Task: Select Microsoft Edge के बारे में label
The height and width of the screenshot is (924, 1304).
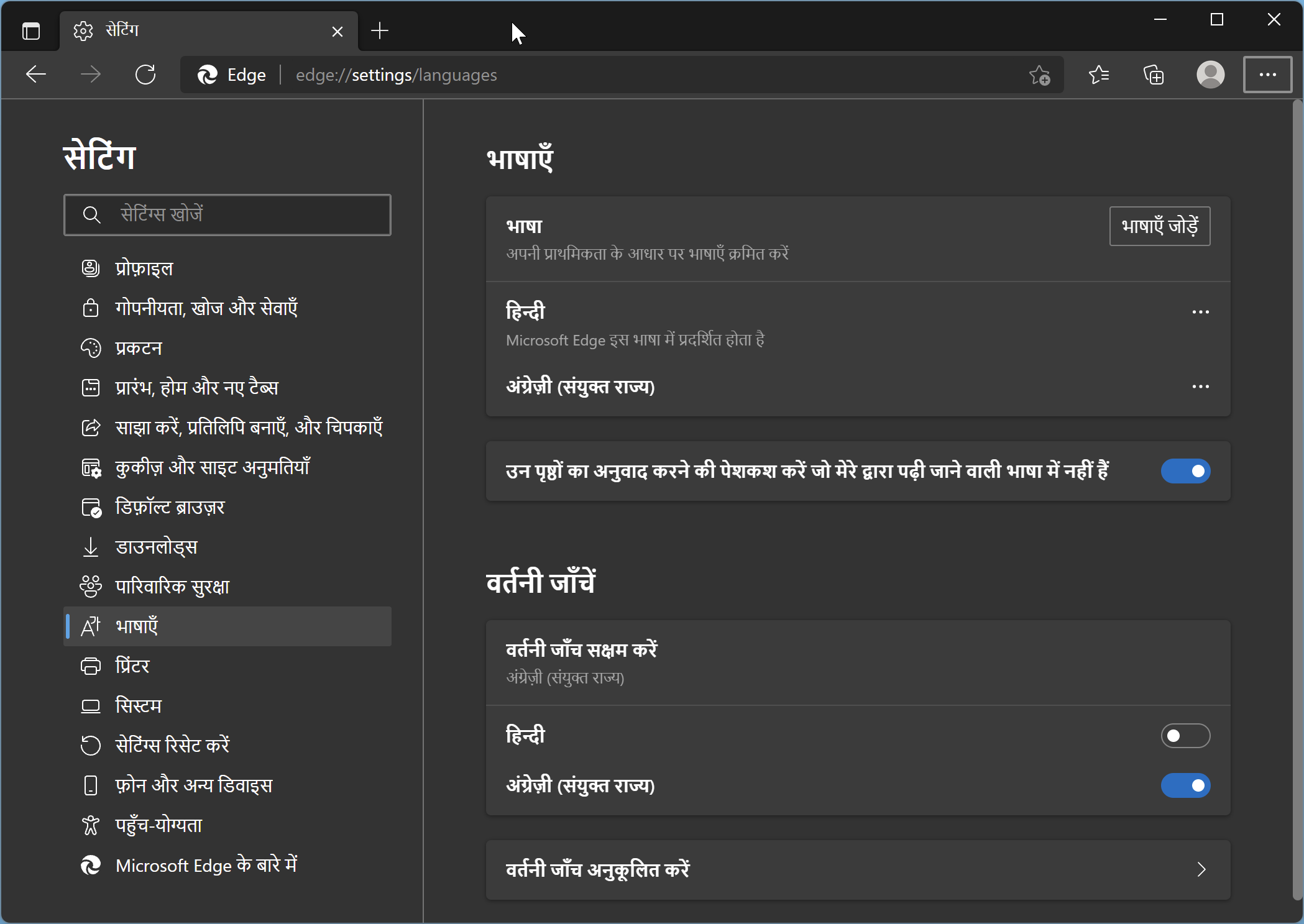Action: 206,865
